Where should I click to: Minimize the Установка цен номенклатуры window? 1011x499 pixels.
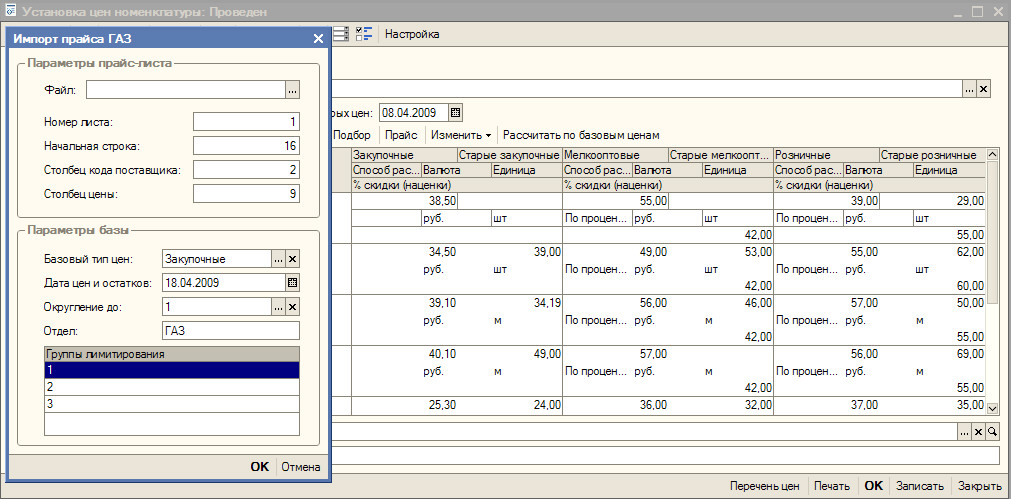[x=957, y=12]
